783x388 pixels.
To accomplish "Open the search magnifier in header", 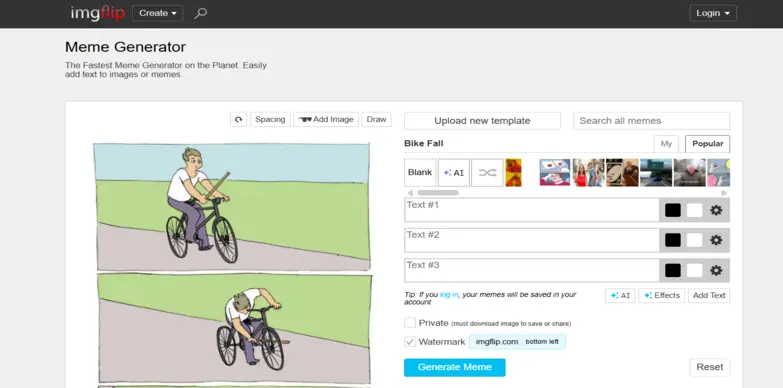I will pyautogui.click(x=200, y=13).
